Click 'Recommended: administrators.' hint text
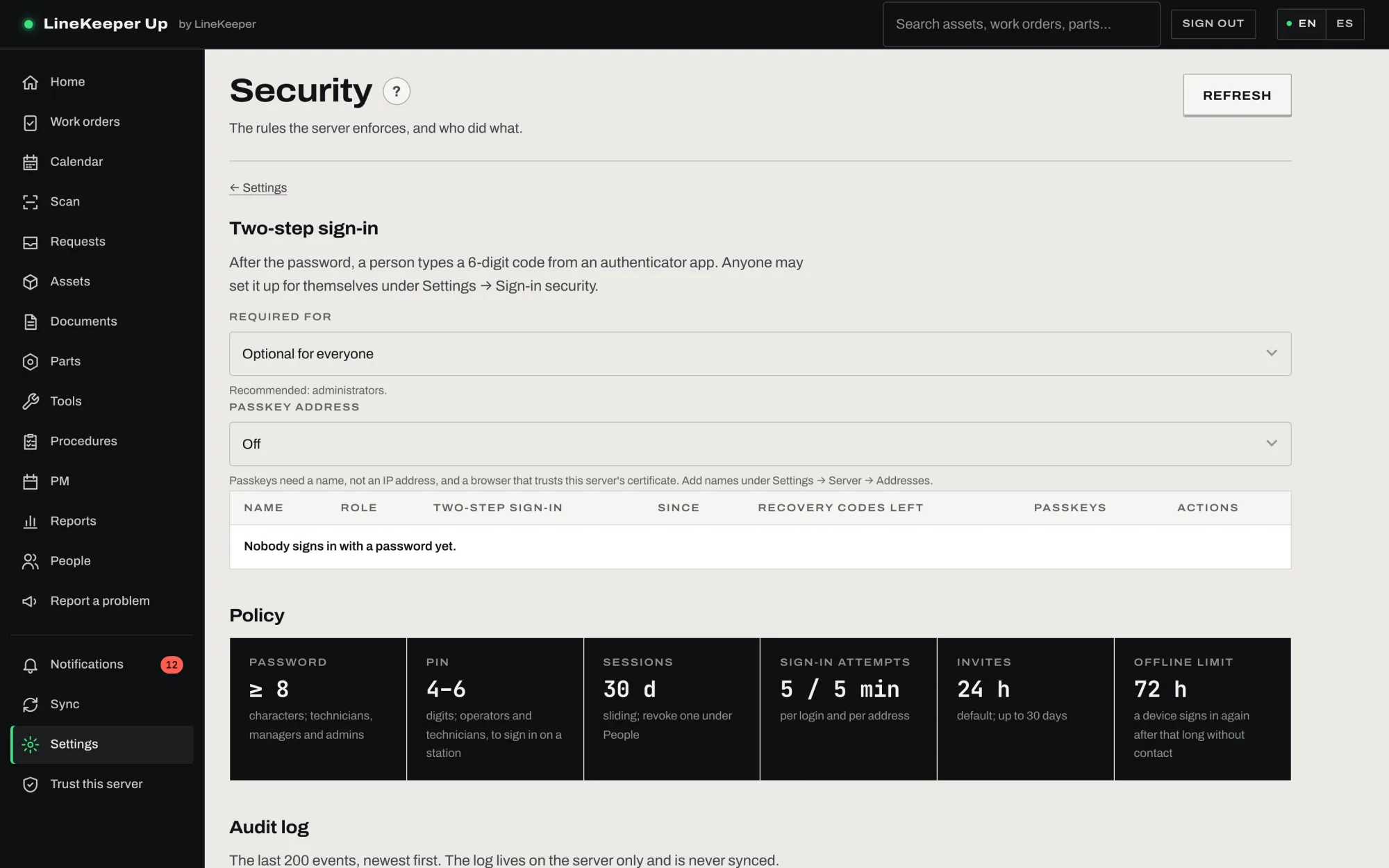This screenshot has height=868, width=1389. click(308, 390)
